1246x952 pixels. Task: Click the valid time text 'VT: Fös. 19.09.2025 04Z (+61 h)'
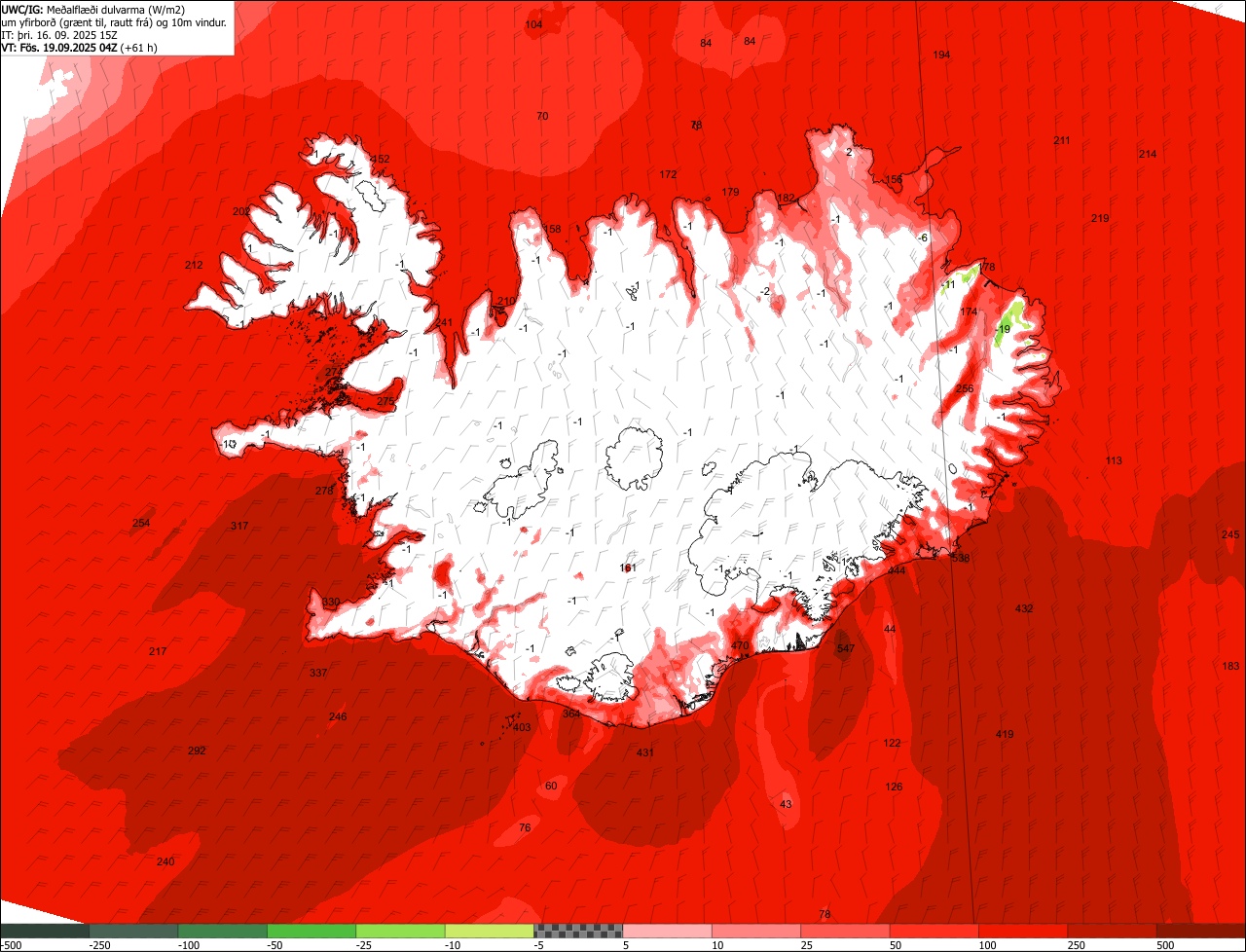(80, 47)
